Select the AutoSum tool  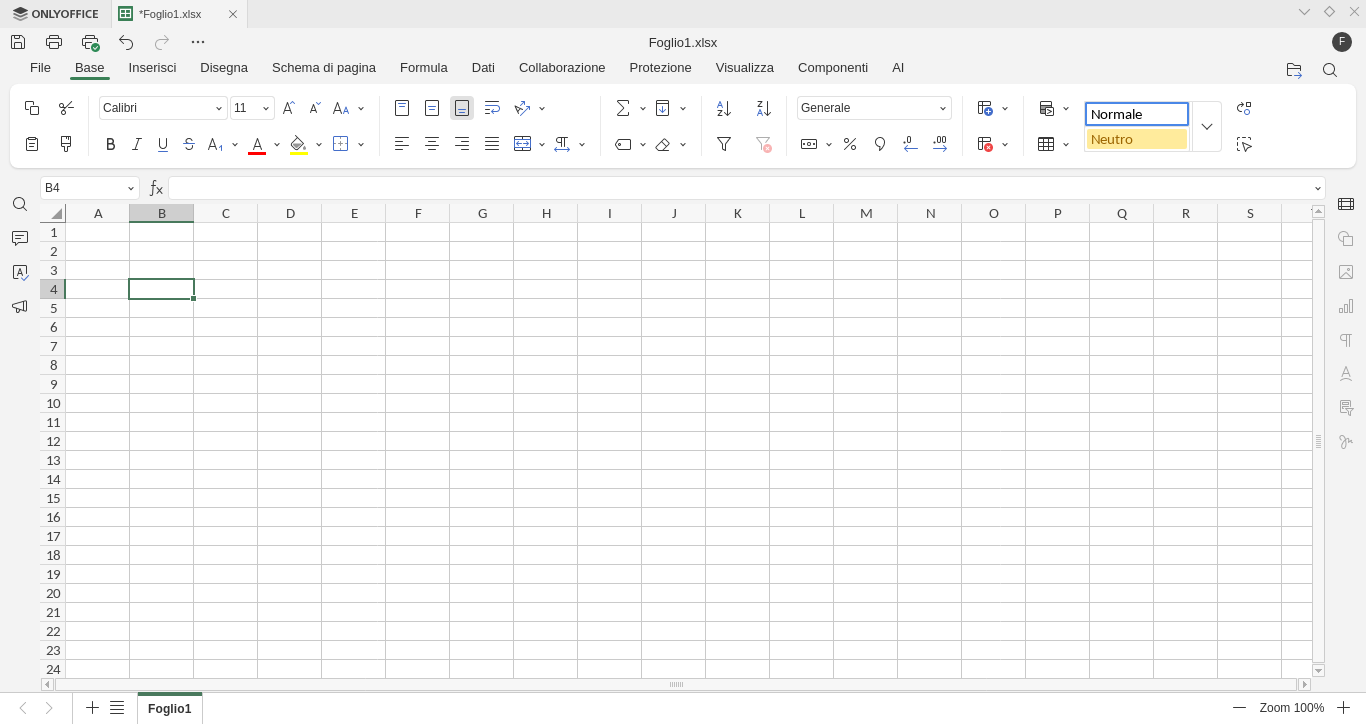click(x=623, y=107)
